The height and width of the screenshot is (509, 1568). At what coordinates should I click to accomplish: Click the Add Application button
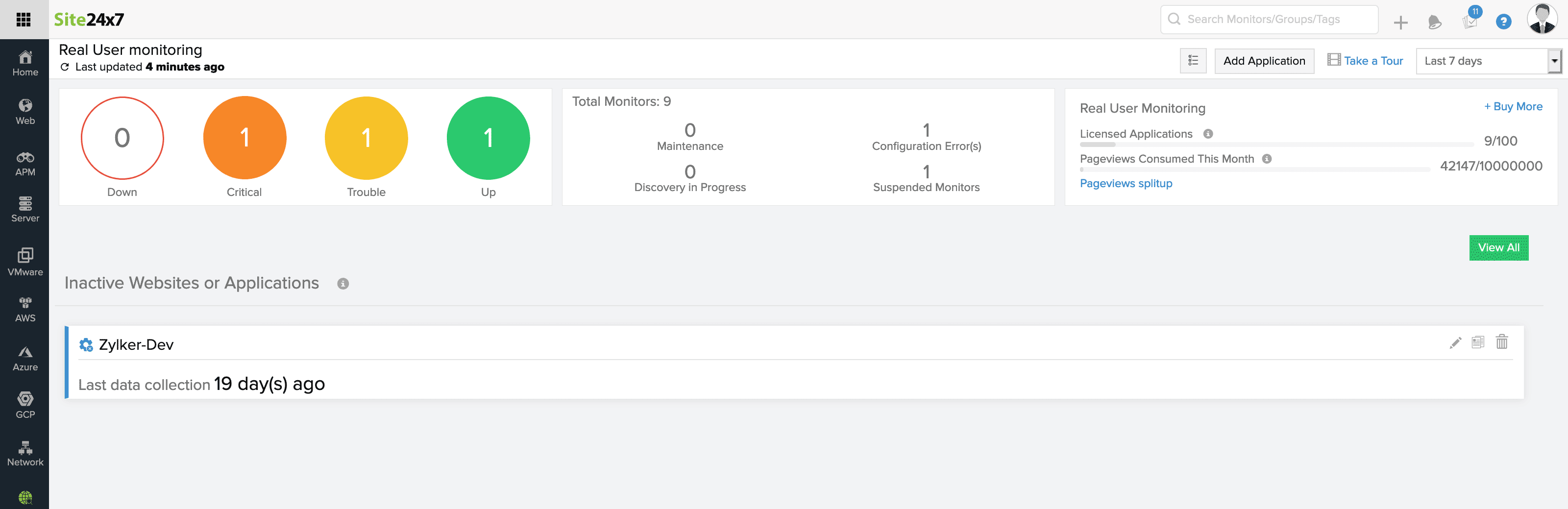coord(1264,60)
